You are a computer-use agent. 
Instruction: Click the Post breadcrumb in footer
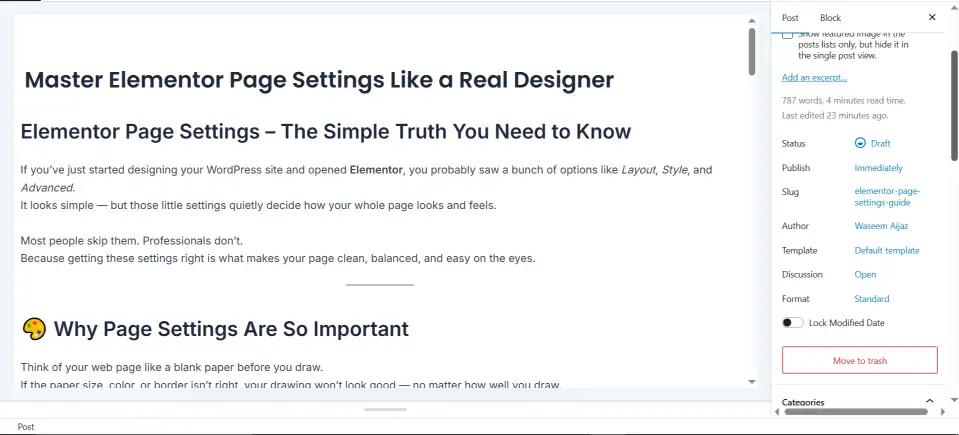click(26, 427)
